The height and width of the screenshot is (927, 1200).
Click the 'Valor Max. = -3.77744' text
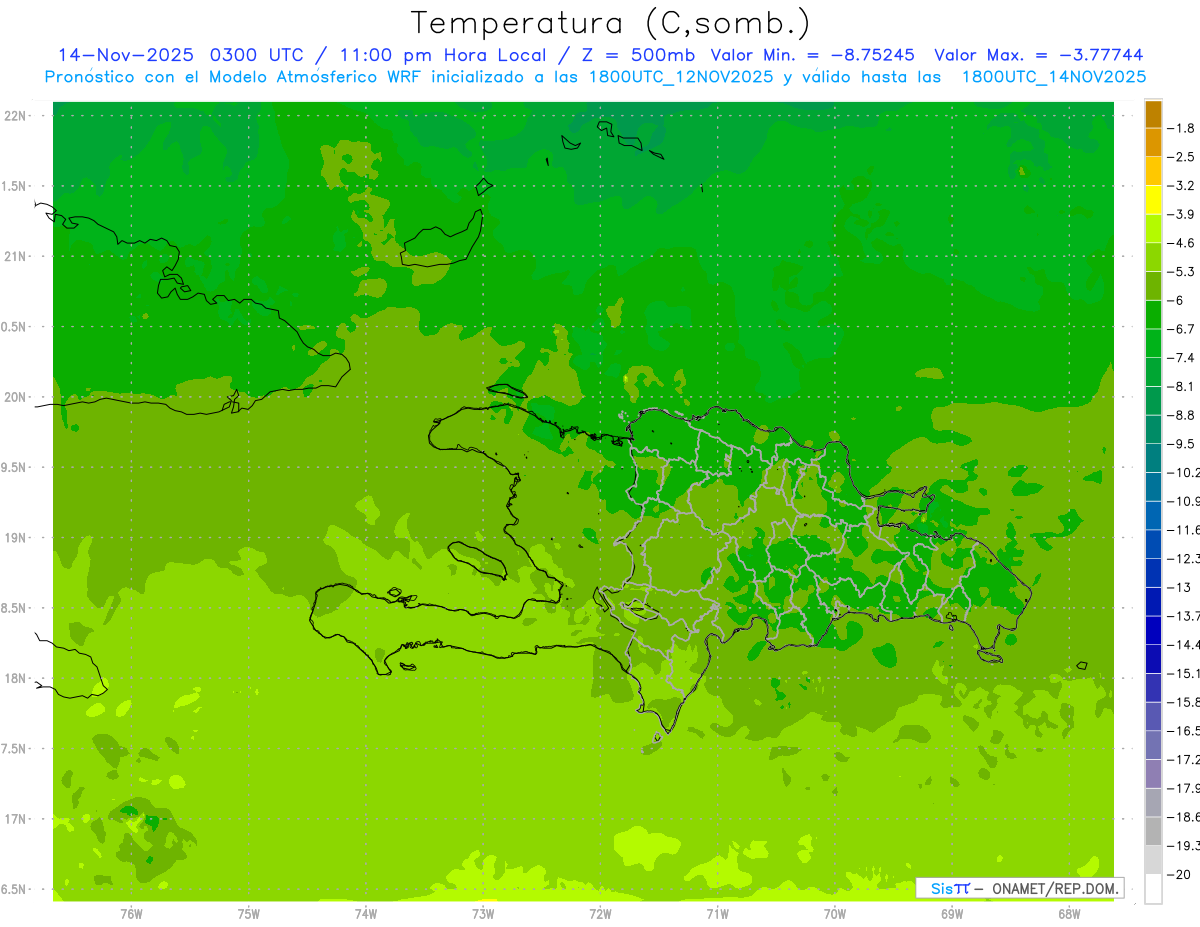click(x=1038, y=55)
